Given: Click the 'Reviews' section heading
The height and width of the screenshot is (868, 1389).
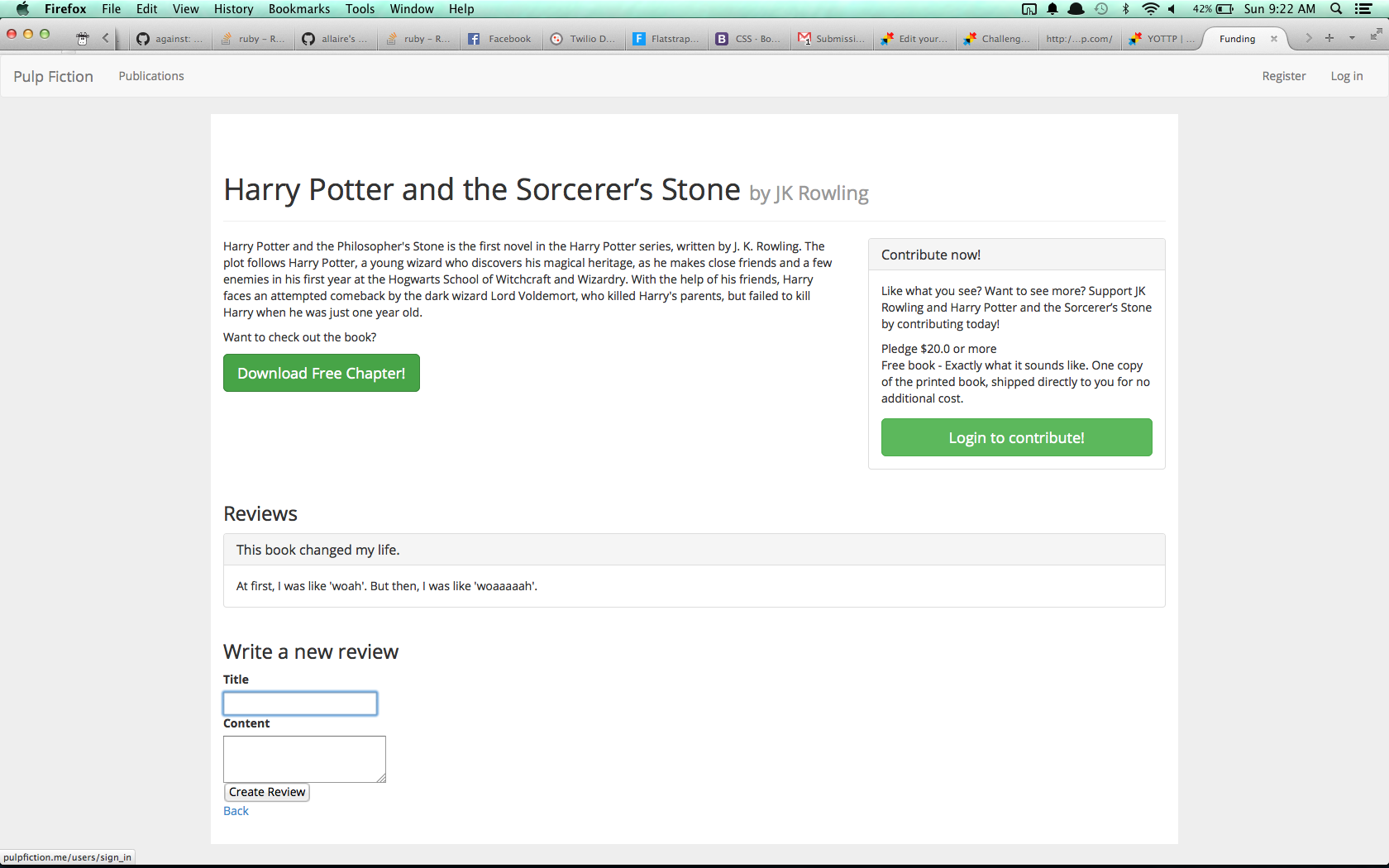Looking at the screenshot, I should point(260,514).
